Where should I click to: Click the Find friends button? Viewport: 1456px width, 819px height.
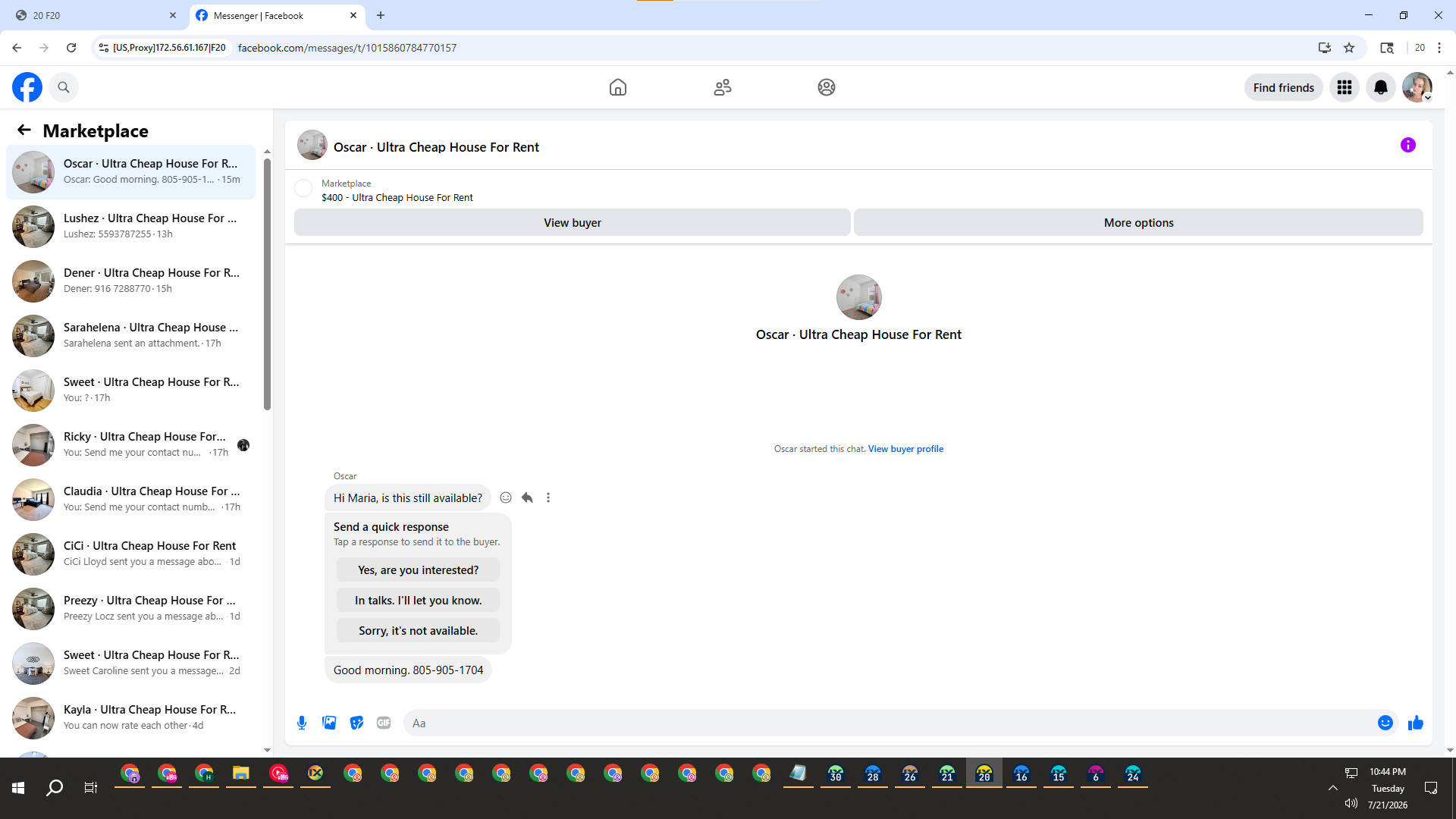pyautogui.click(x=1284, y=88)
